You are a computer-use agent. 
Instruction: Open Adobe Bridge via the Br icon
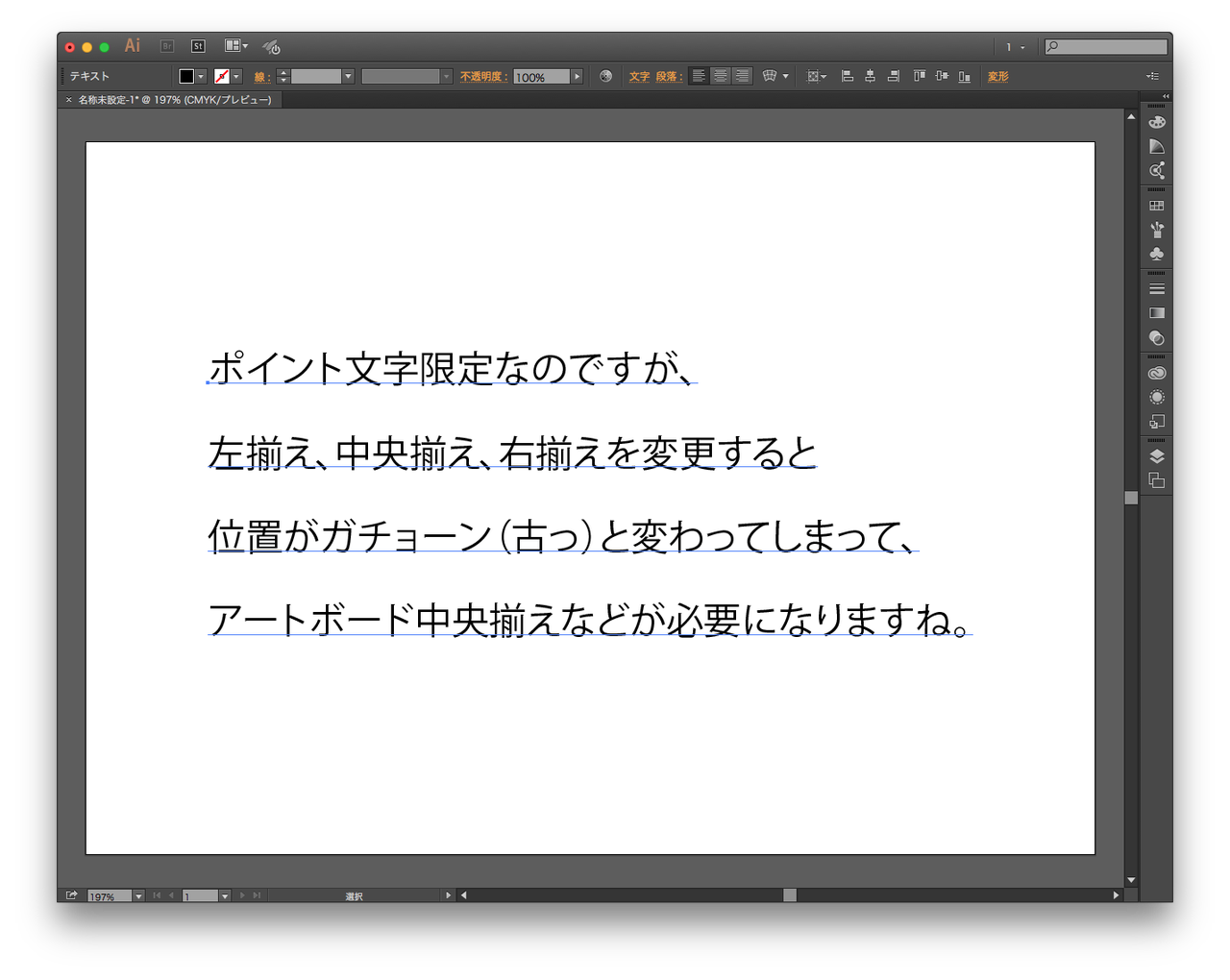(167, 46)
